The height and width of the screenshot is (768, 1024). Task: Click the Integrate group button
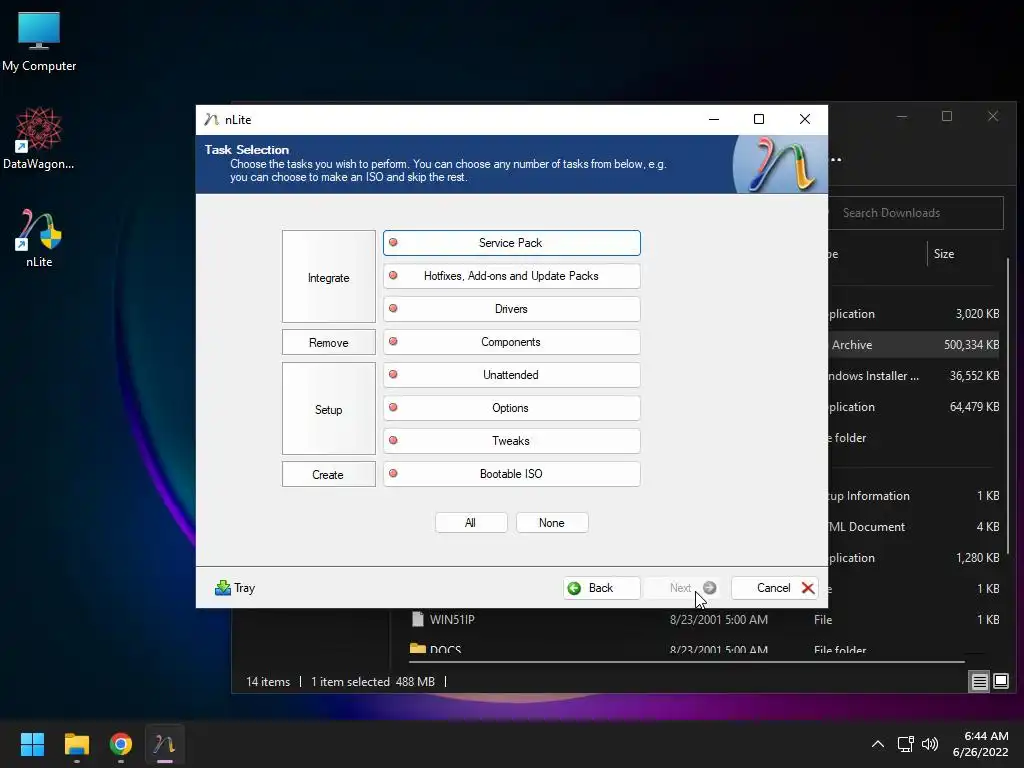328,276
